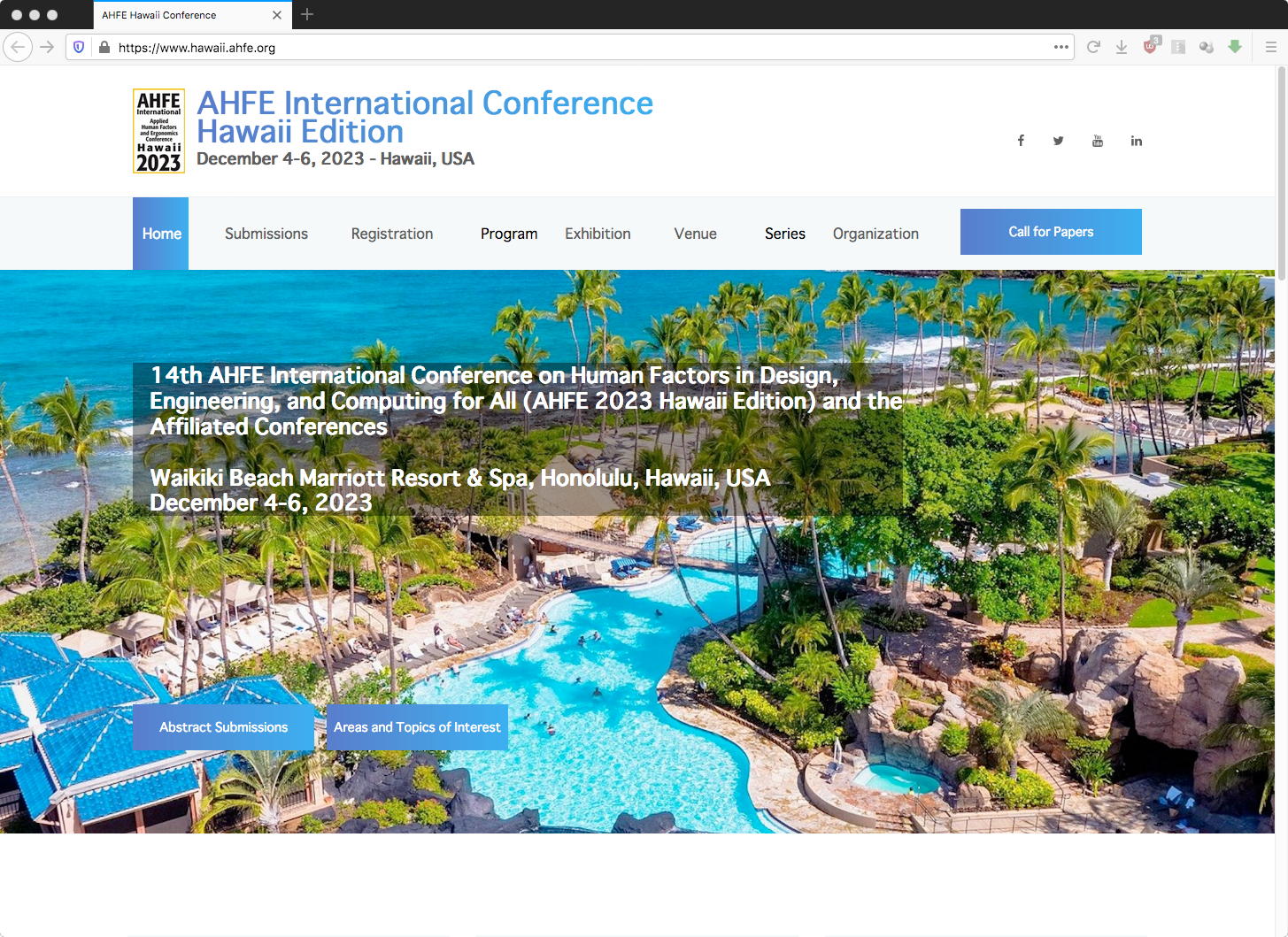View site security via the padlock icon
This screenshot has height=937, width=1288.
coord(104,48)
